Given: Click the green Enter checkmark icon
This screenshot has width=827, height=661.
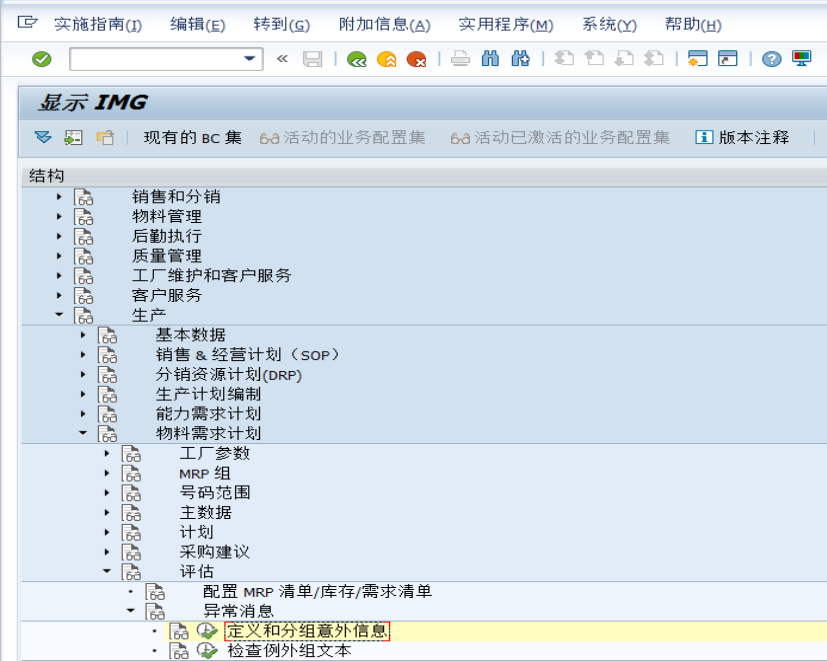Looking at the screenshot, I should 41,59.
